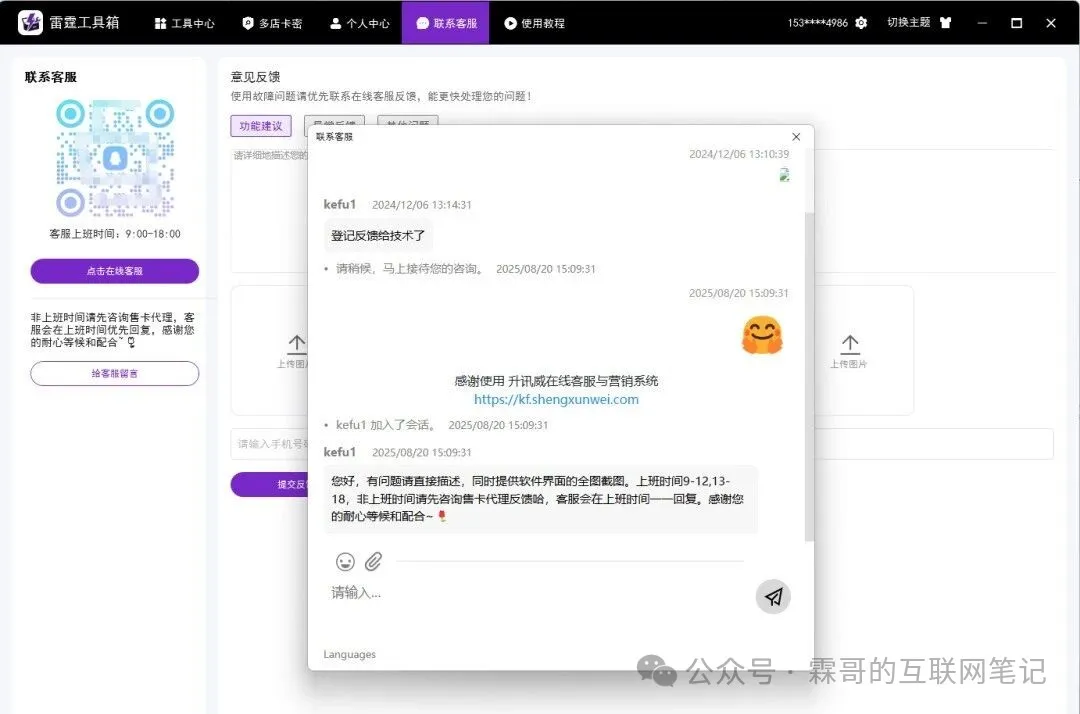Open the kf.shengxunwei.com link
The width and height of the screenshot is (1080, 714).
556,399
